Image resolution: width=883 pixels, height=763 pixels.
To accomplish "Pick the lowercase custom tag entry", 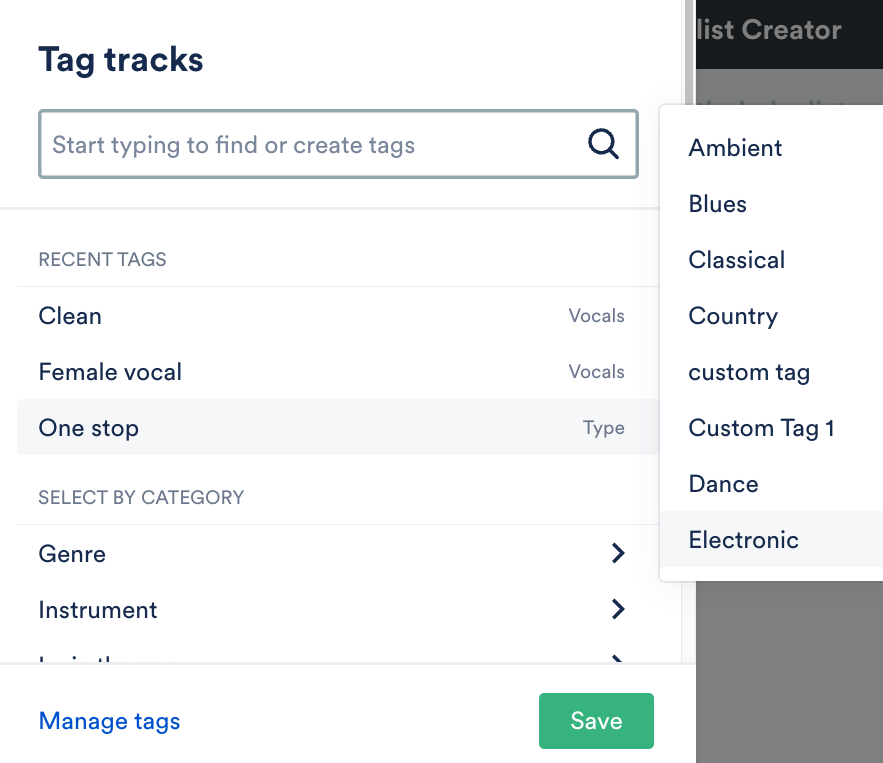I will point(749,372).
